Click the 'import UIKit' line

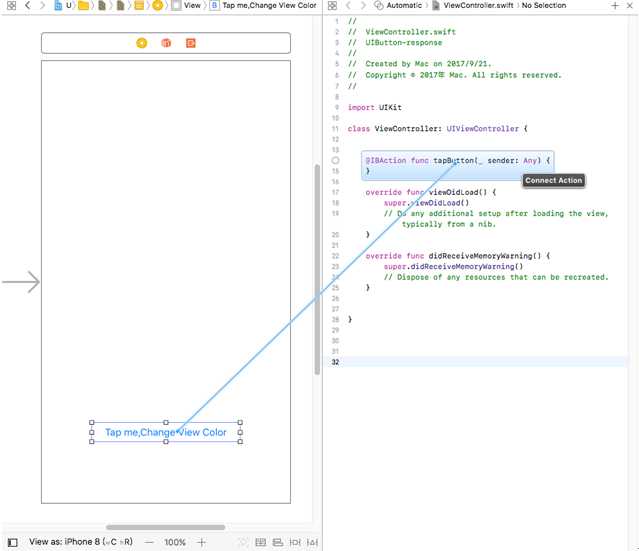click(375, 108)
